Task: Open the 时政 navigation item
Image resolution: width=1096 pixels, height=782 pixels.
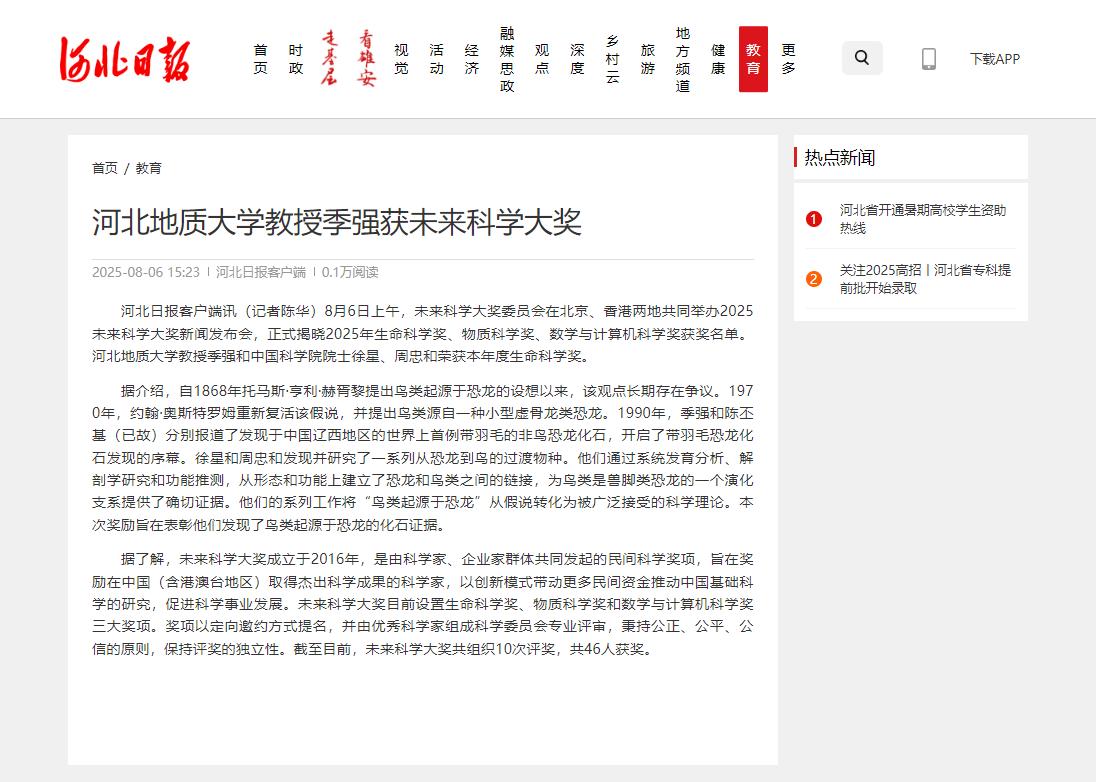Action: coord(295,59)
